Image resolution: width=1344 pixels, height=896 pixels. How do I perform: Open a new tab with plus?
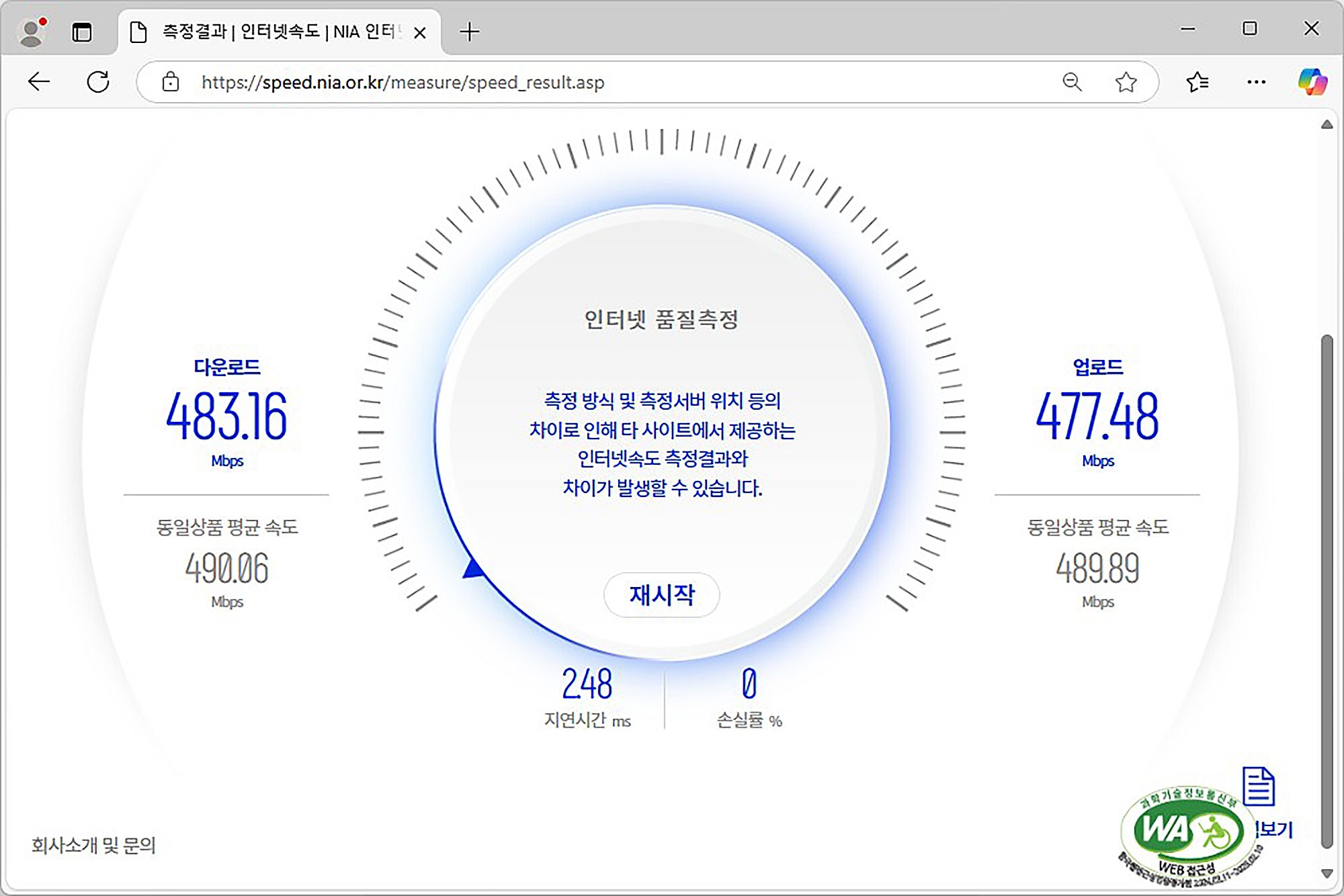coord(470,32)
